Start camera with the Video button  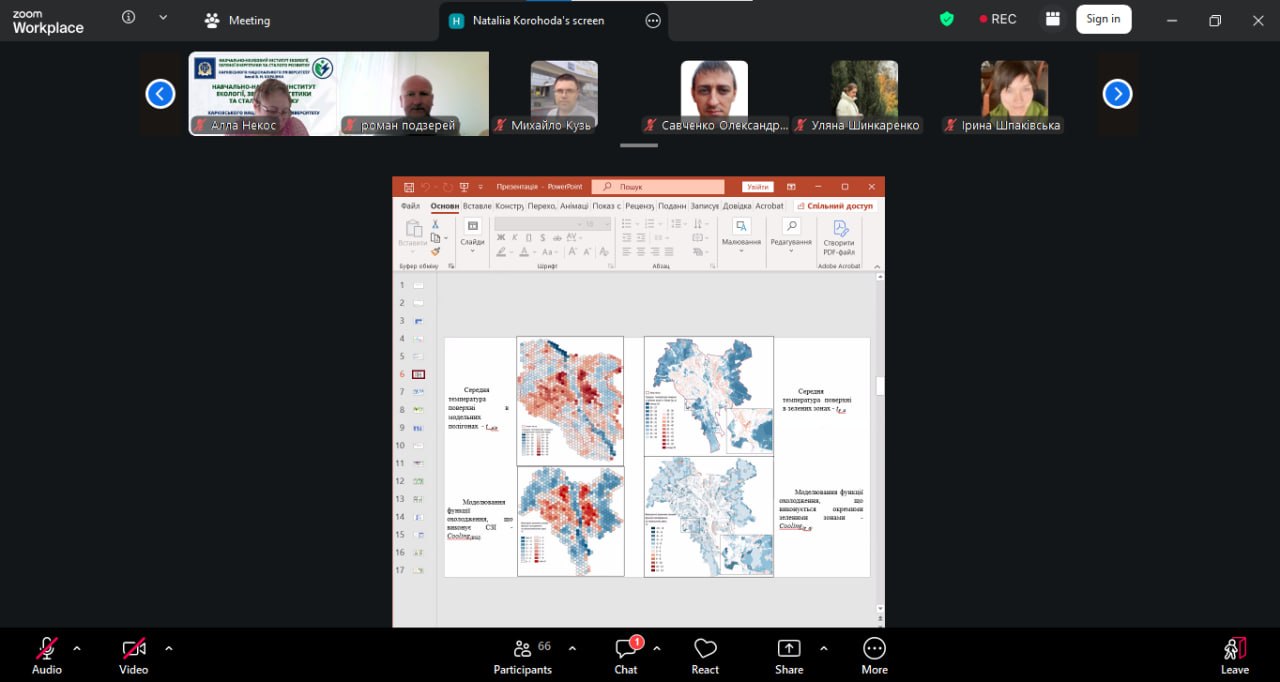pyautogui.click(x=133, y=655)
